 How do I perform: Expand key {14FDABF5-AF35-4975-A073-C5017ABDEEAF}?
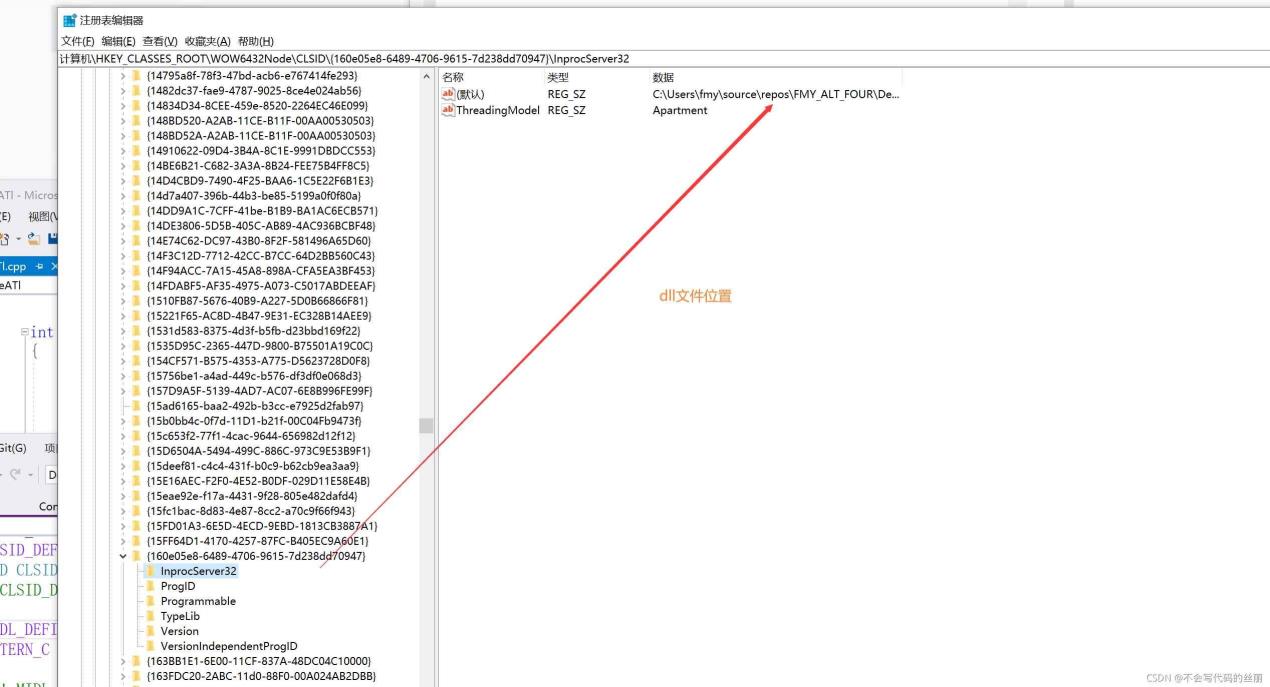click(123, 286)
